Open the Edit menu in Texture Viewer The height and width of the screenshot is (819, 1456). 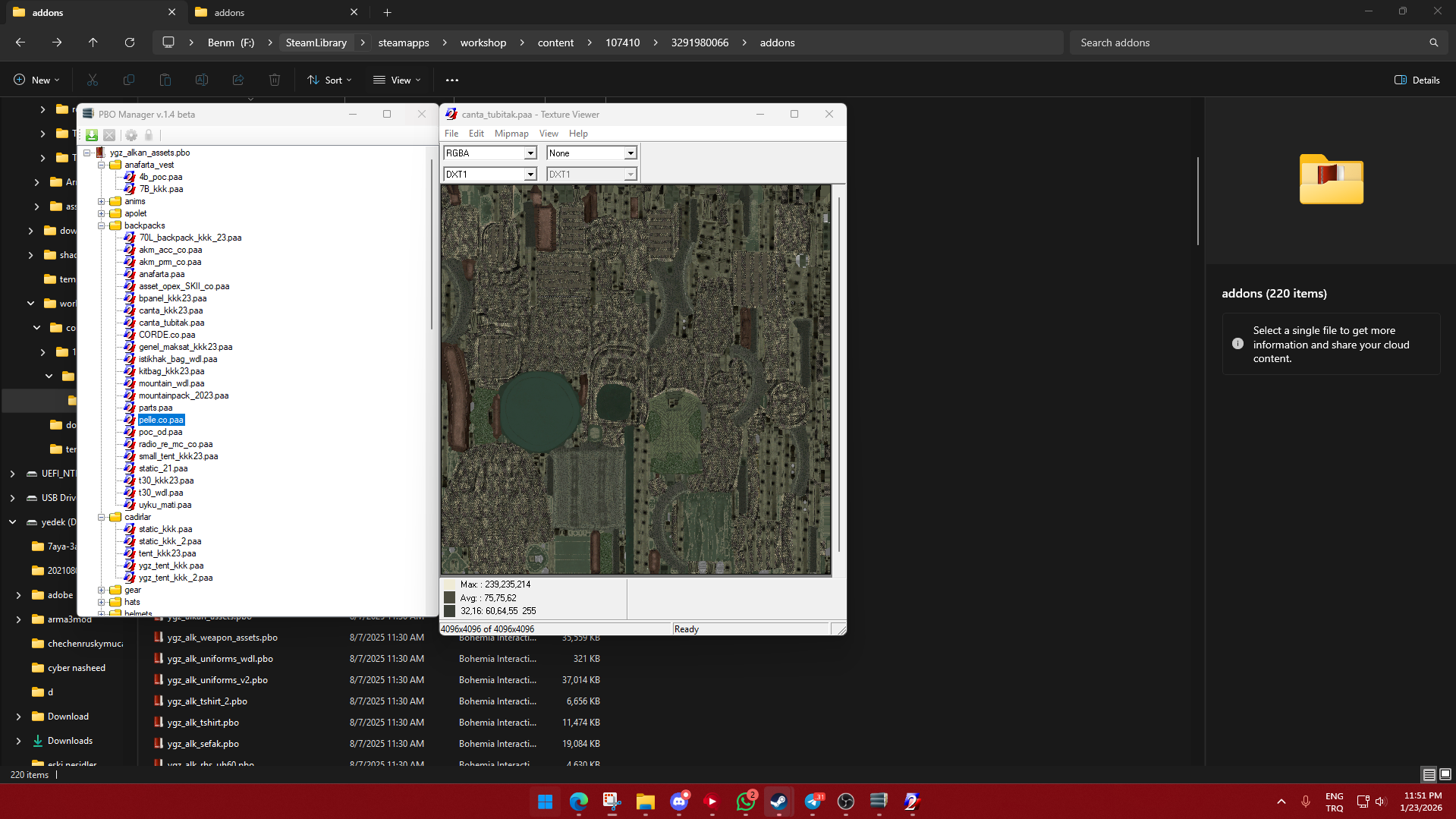(x=476, y=134)
